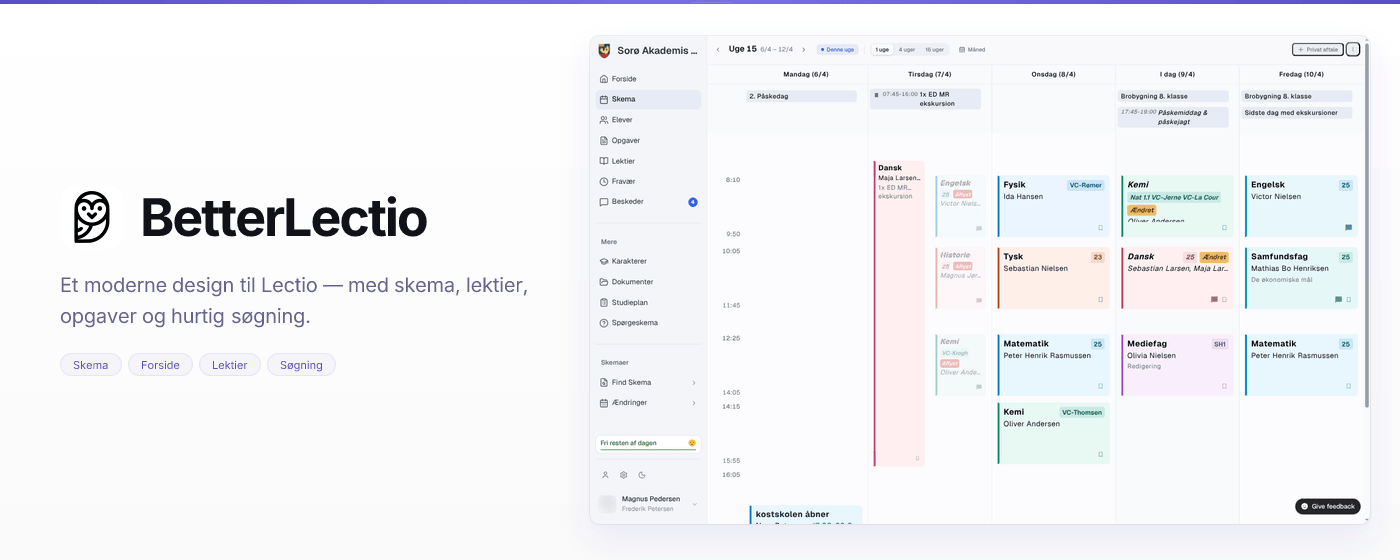
Task: Select the 4 uger view option
Action: point(906,49)
